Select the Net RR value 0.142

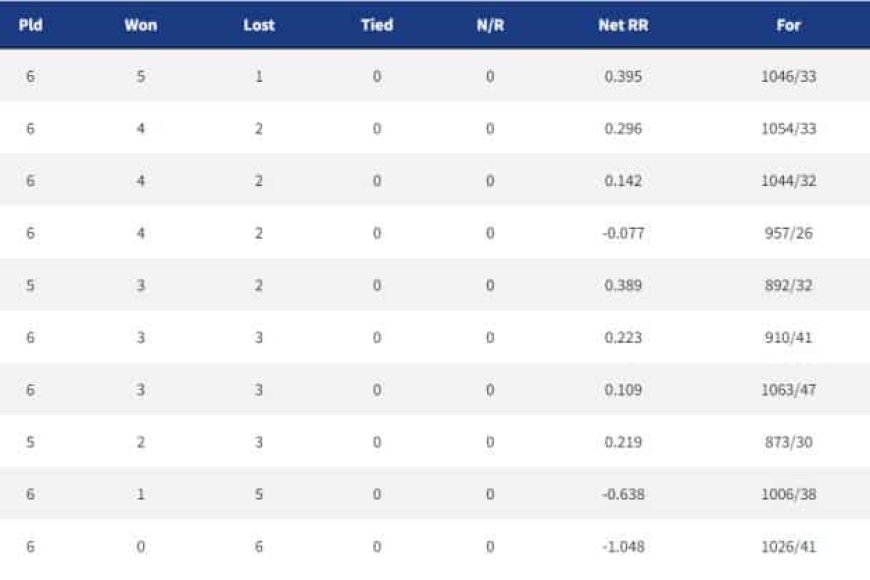point(623,181)
